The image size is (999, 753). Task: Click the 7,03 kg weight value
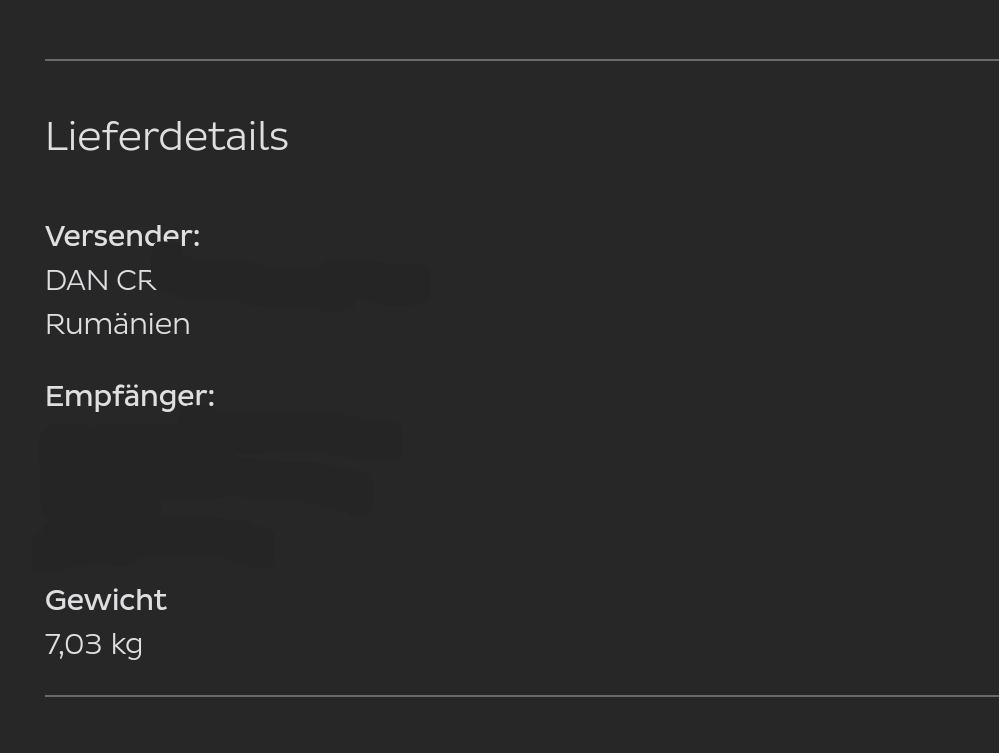point(94,645)
